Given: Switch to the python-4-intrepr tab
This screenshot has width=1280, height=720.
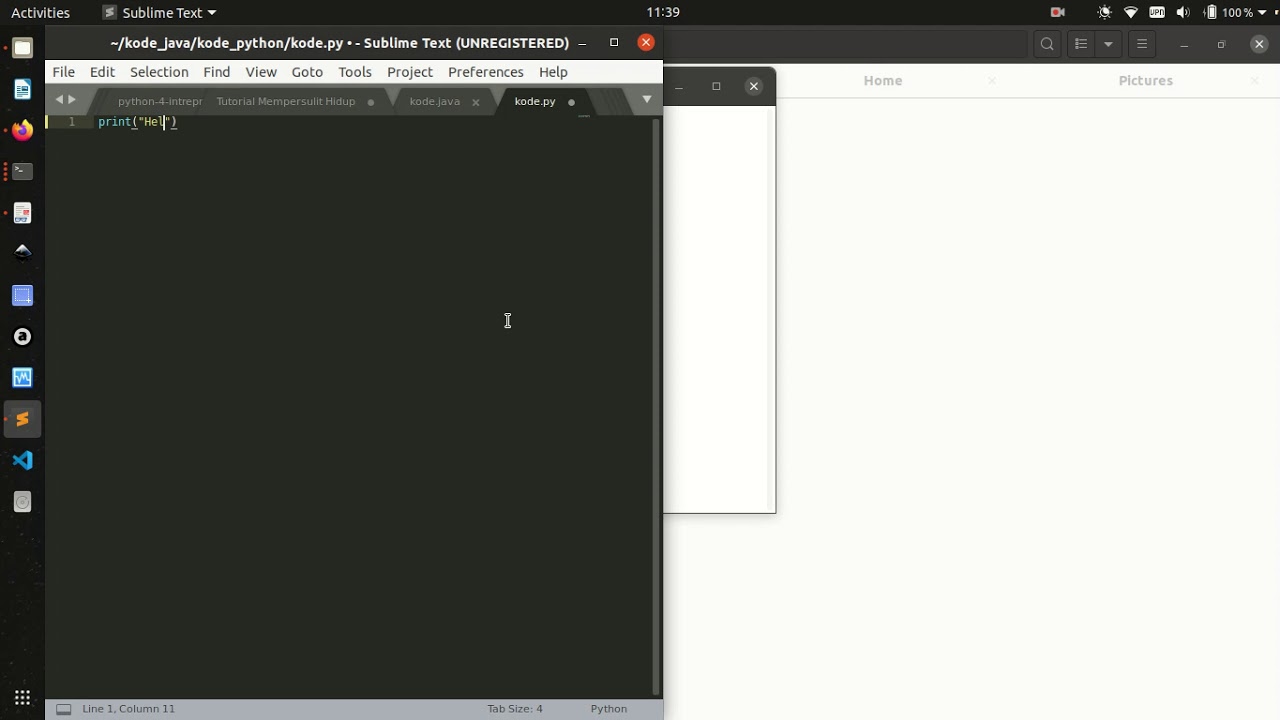Looking at the screenshot, I should pos(159,101).
